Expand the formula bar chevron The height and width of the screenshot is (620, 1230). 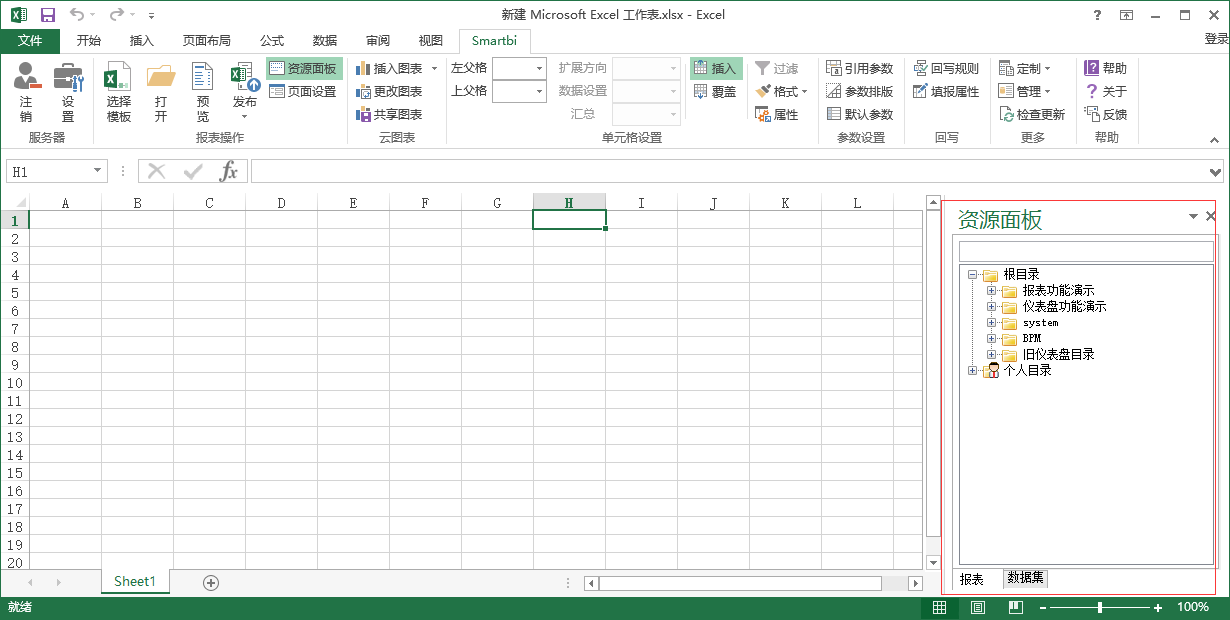point(1215,172)
